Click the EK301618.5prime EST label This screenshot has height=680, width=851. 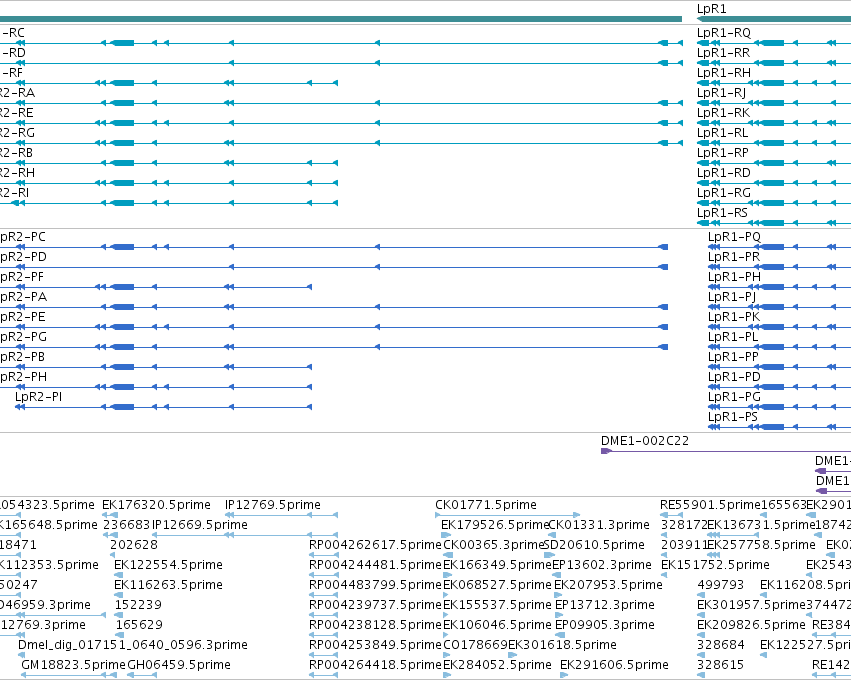[x=562, y=645]
